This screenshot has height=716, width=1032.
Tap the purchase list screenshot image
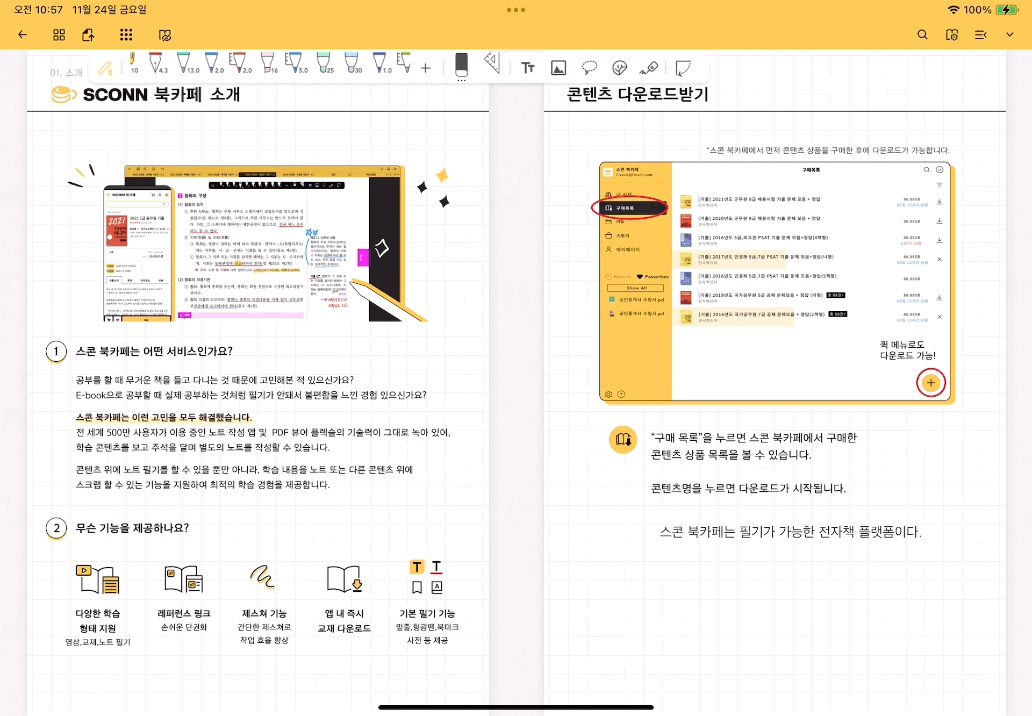pos(775,282)
